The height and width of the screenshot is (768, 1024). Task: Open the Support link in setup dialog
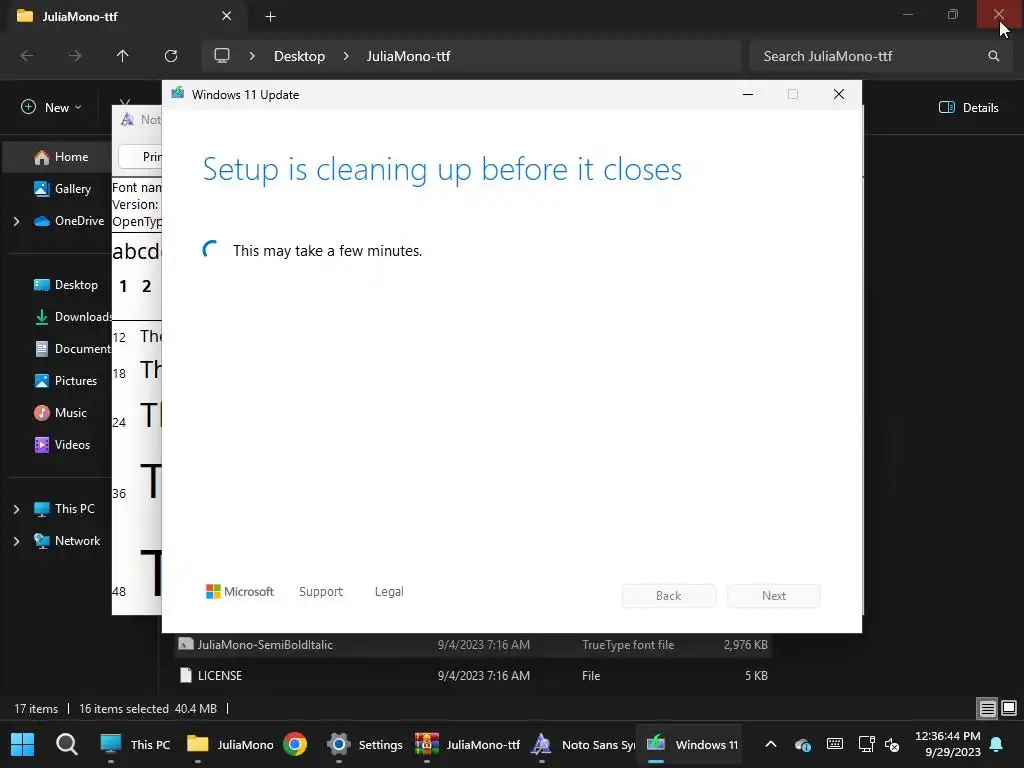[x=321, y=592]
